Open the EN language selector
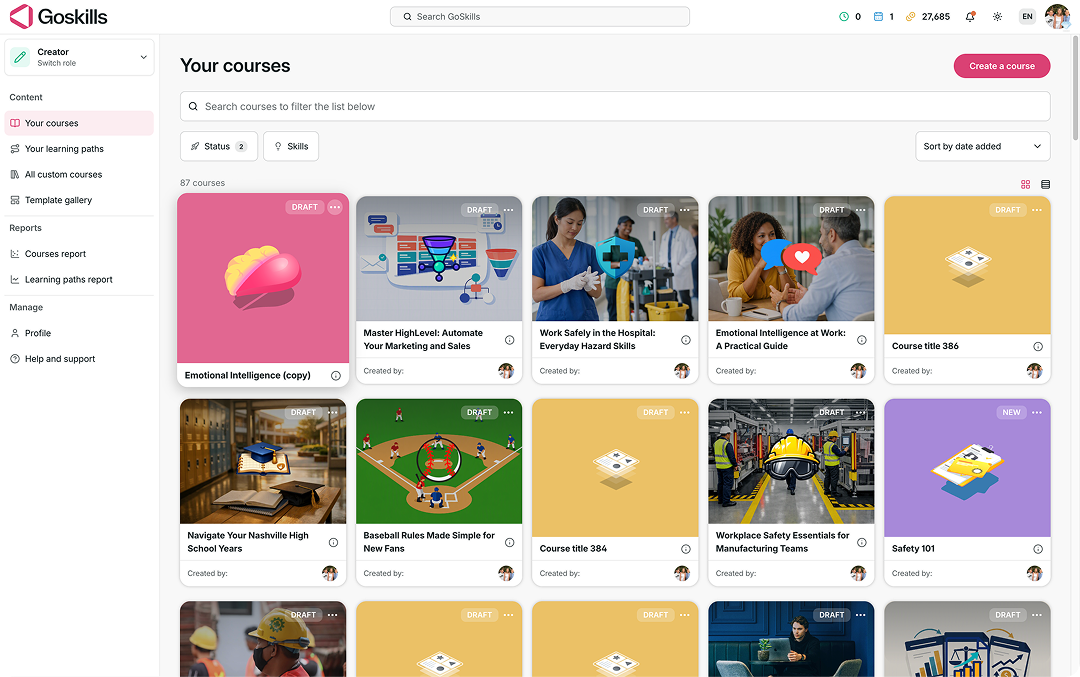This screenshot has height=677, width=1080. click(1027, 17)
